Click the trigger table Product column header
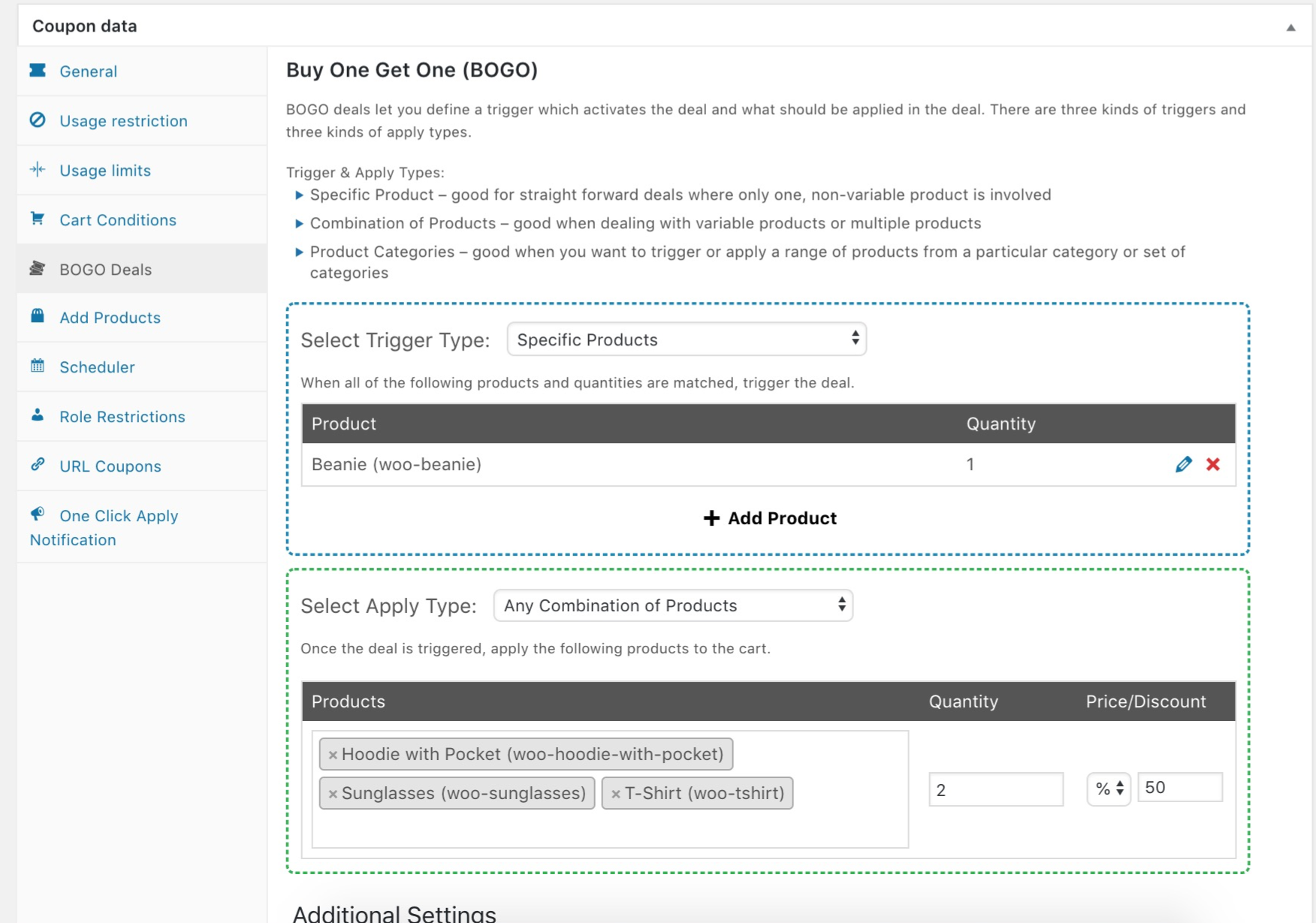1316x923 pixels. click(344, 424)
